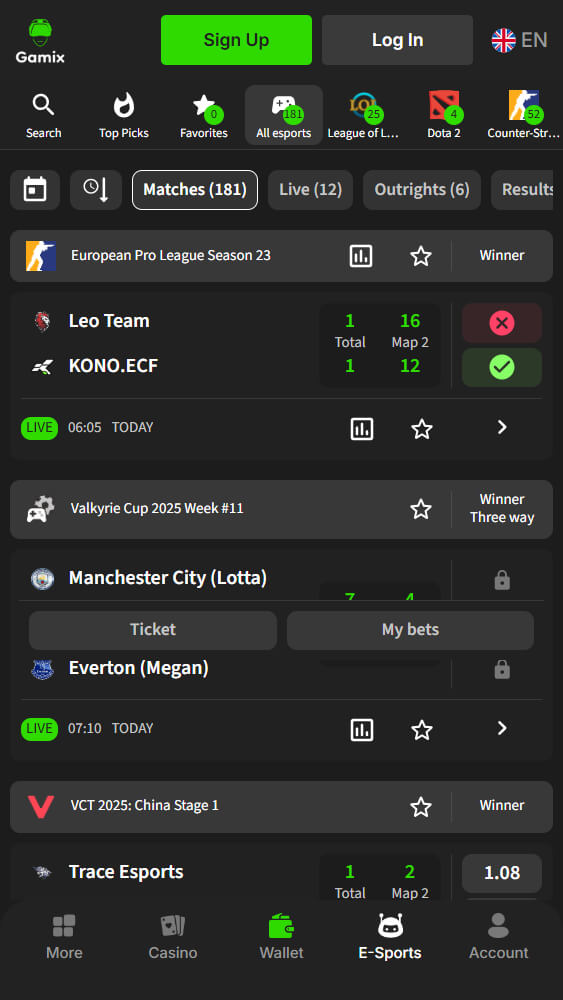
Task: Expand Manchester City vs Everton match chevron
Action: [502, 728]
